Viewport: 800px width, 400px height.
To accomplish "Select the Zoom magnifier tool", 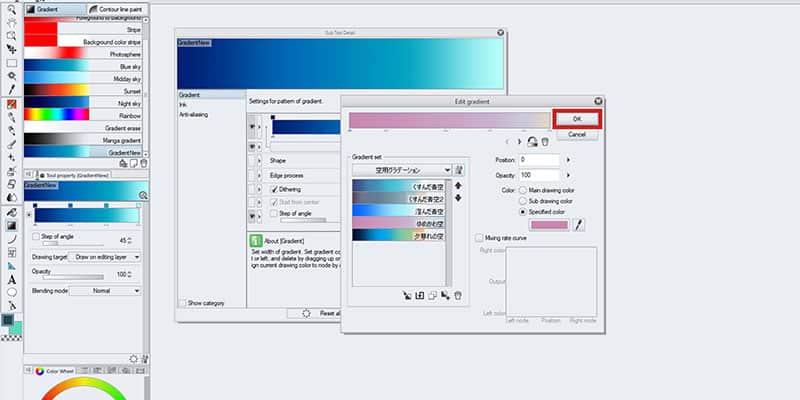I will click(11, 9).
